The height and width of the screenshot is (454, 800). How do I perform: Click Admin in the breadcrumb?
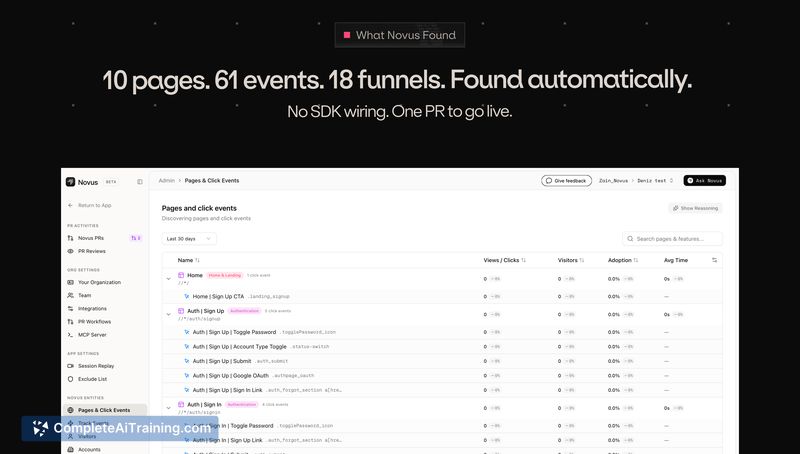(166, 181)
